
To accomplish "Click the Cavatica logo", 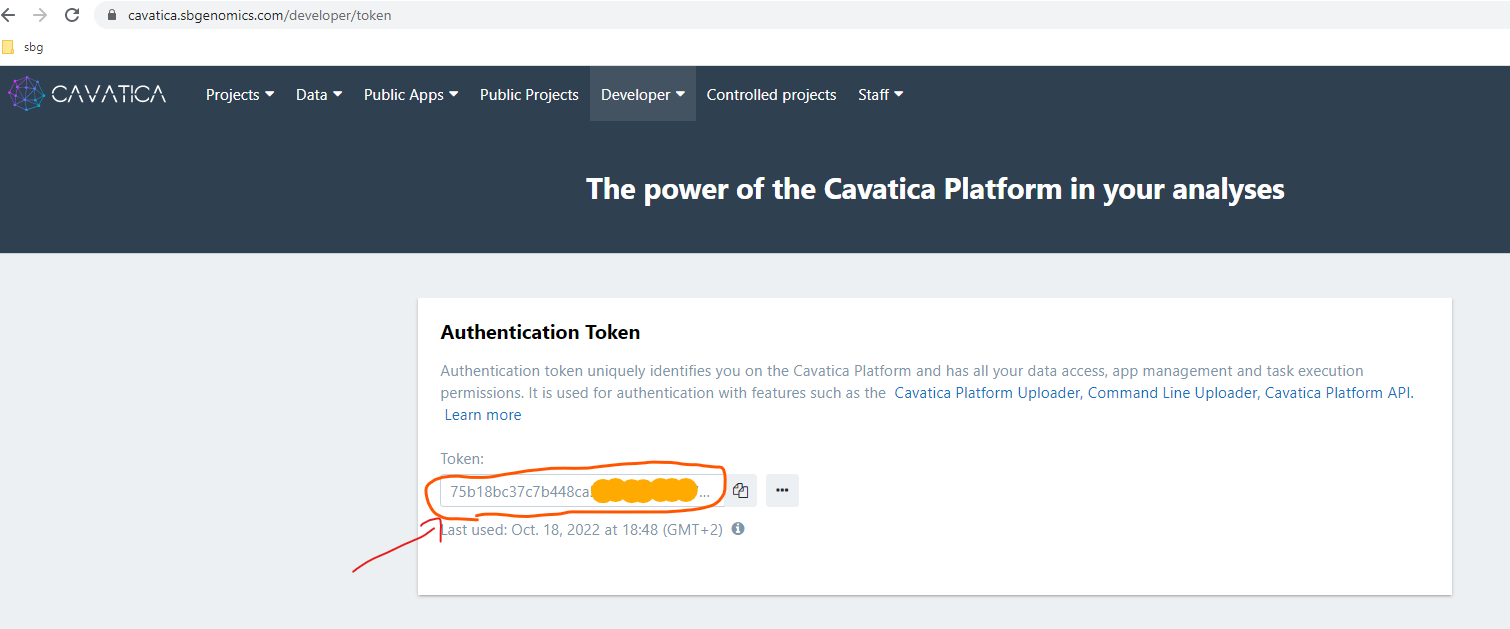I will (87, 94).
